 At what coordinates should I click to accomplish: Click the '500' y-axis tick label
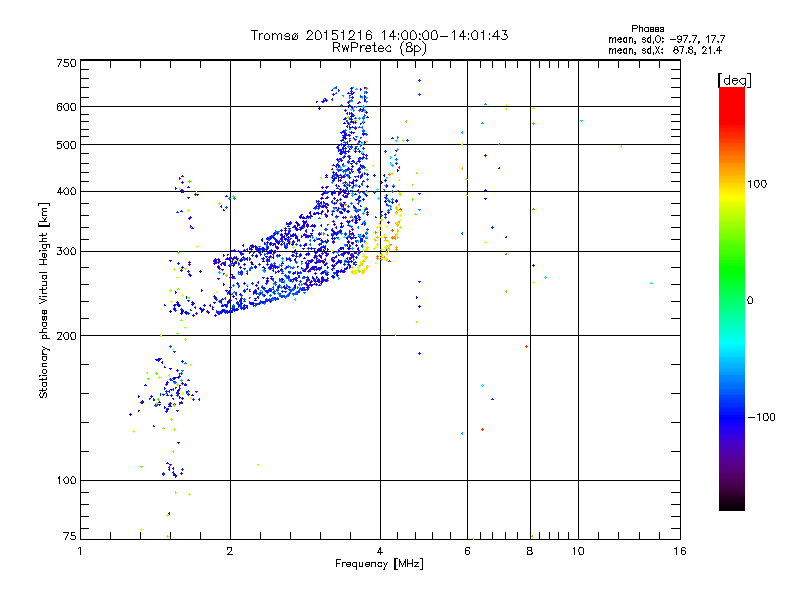(66, 145)
